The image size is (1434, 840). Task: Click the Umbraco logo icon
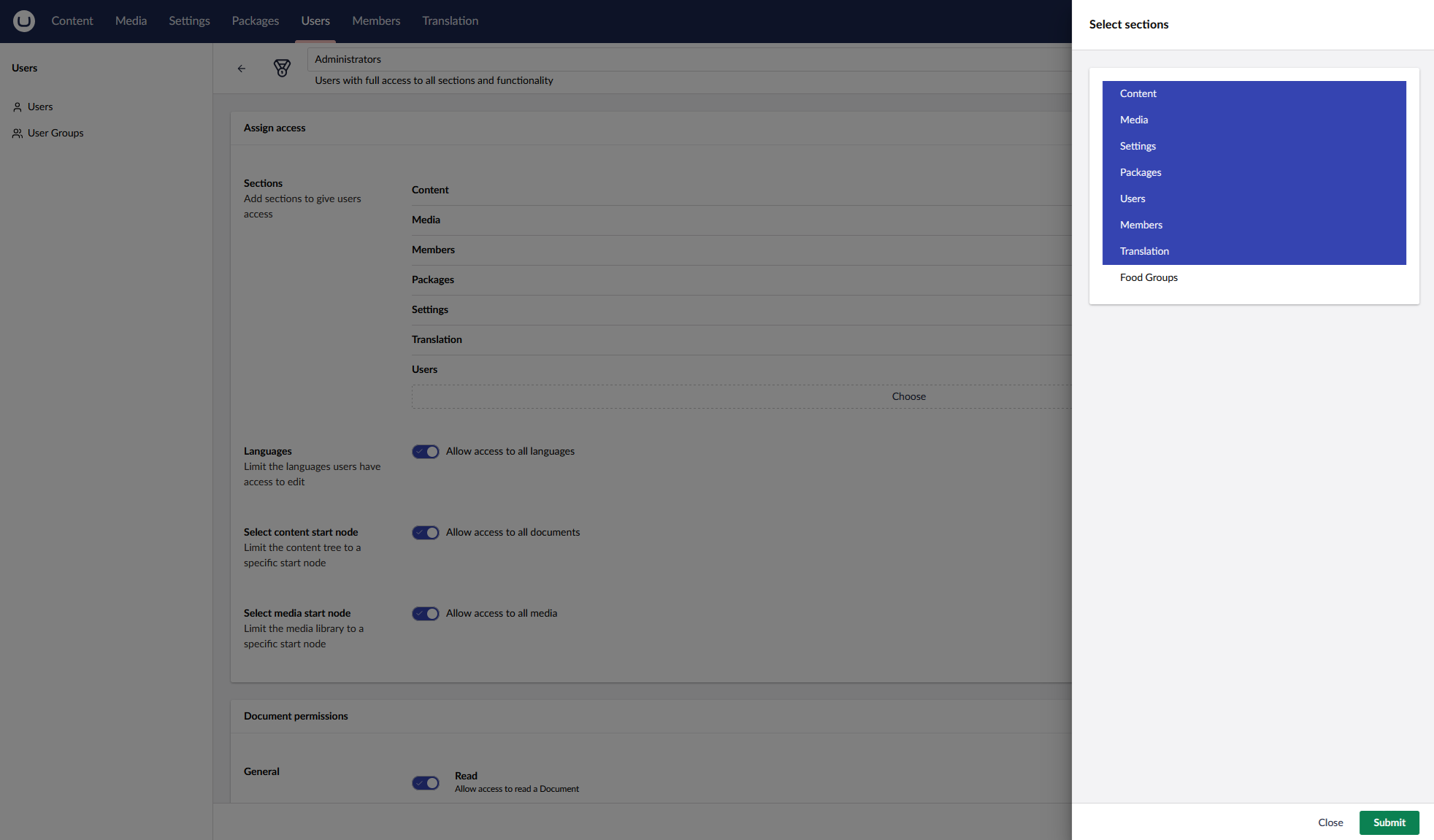(24, 21)
